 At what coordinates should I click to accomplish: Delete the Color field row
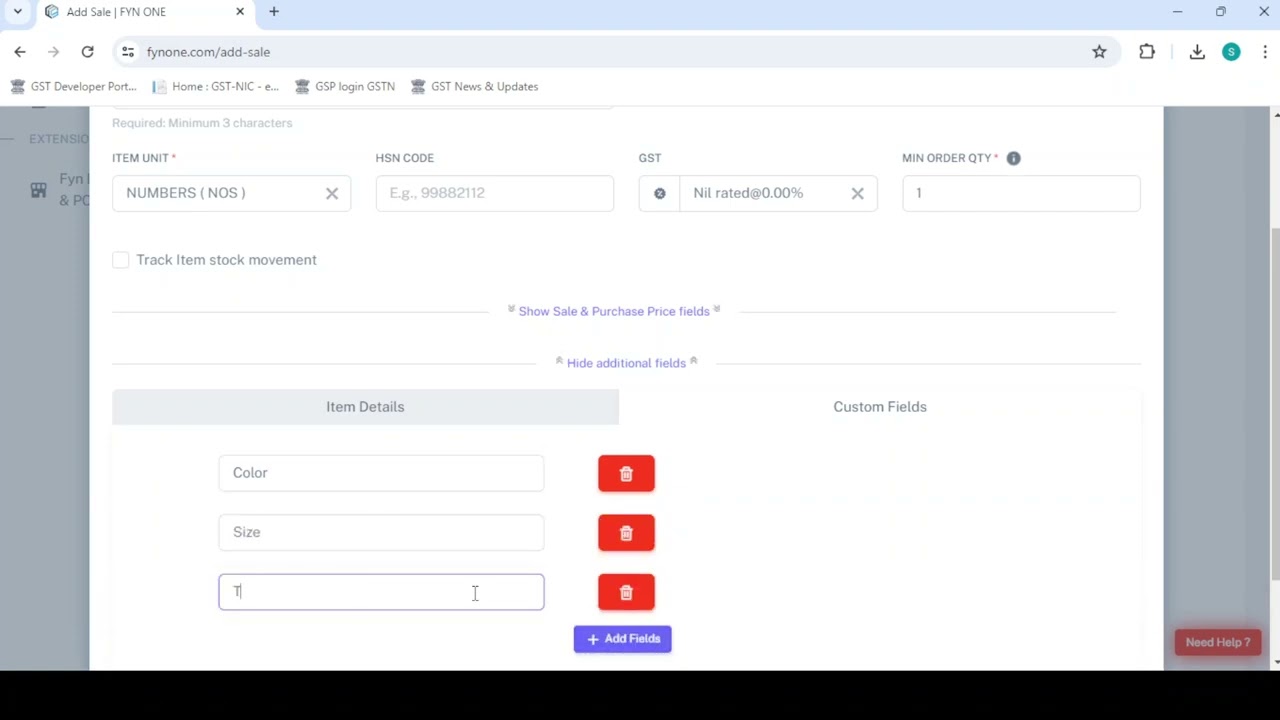(626, 473)
